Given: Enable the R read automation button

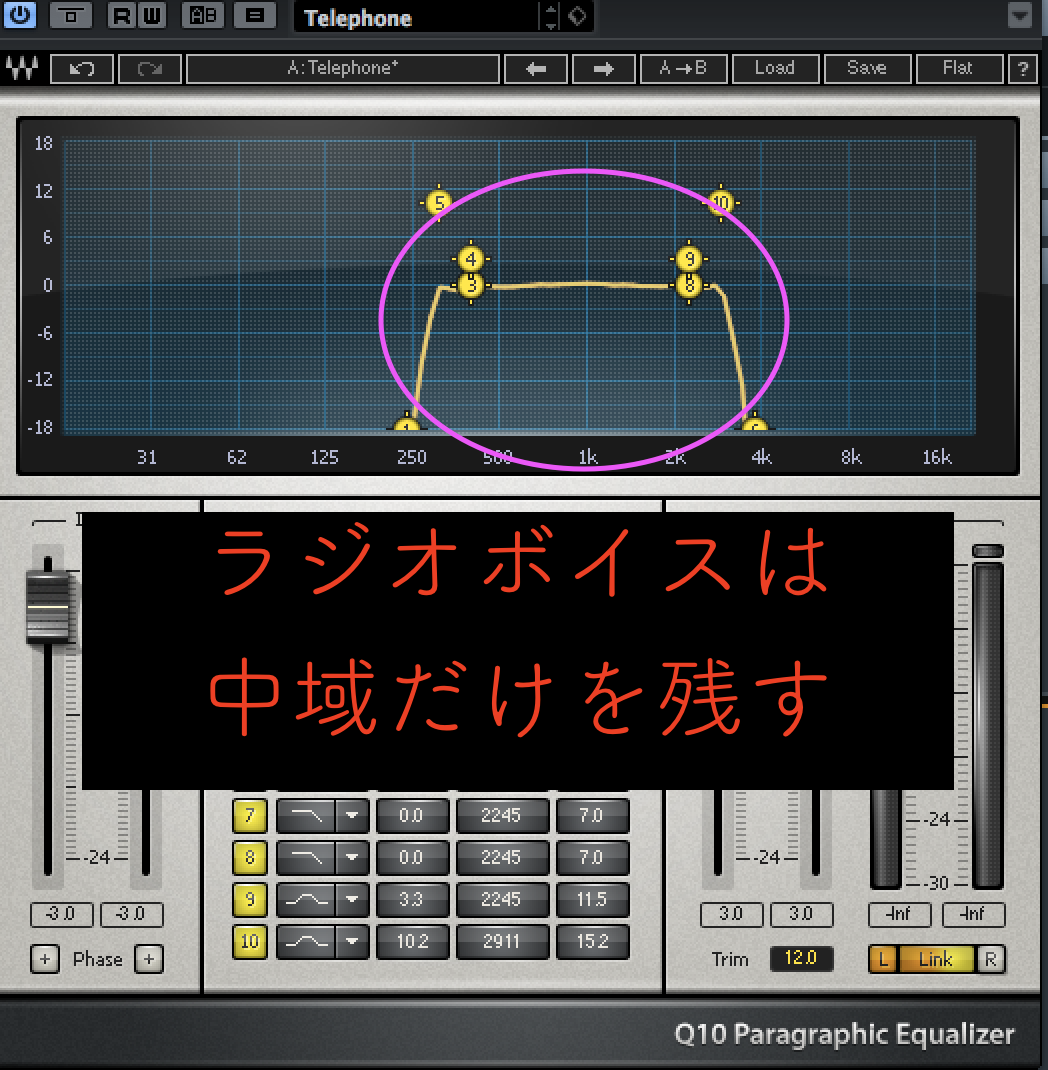Looking at the screenshot, I should click(121, 15).
